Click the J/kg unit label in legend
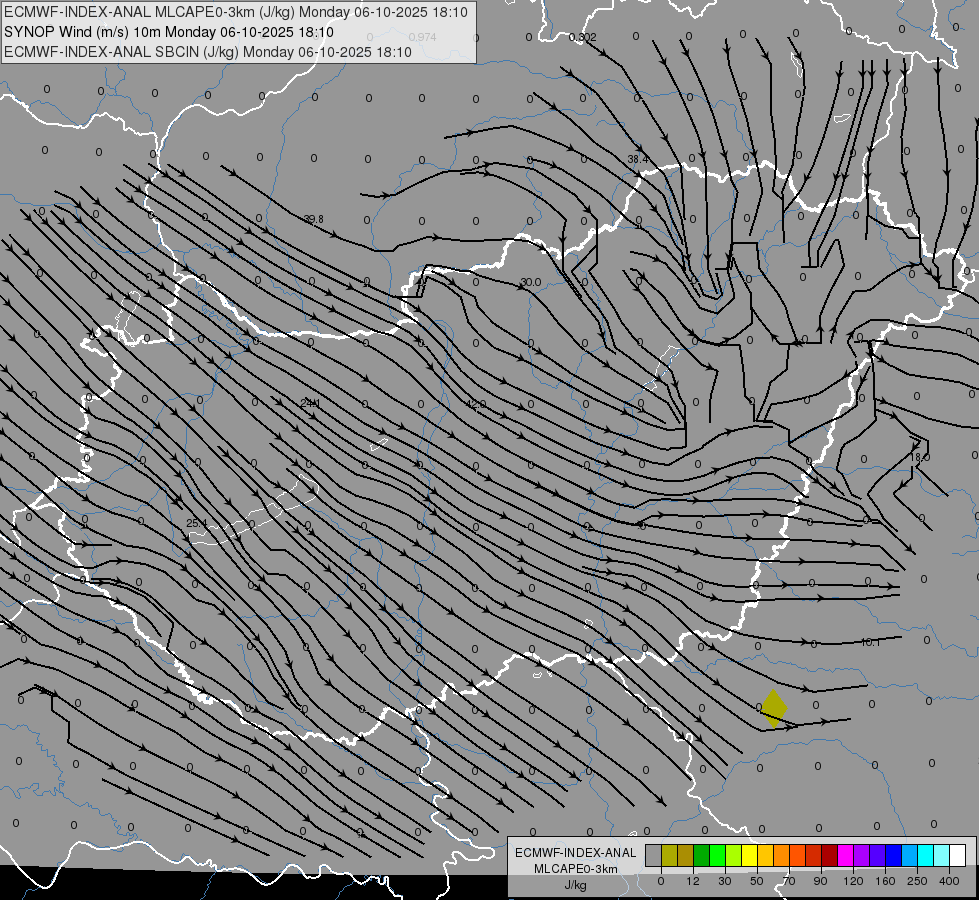 point(574,885)
